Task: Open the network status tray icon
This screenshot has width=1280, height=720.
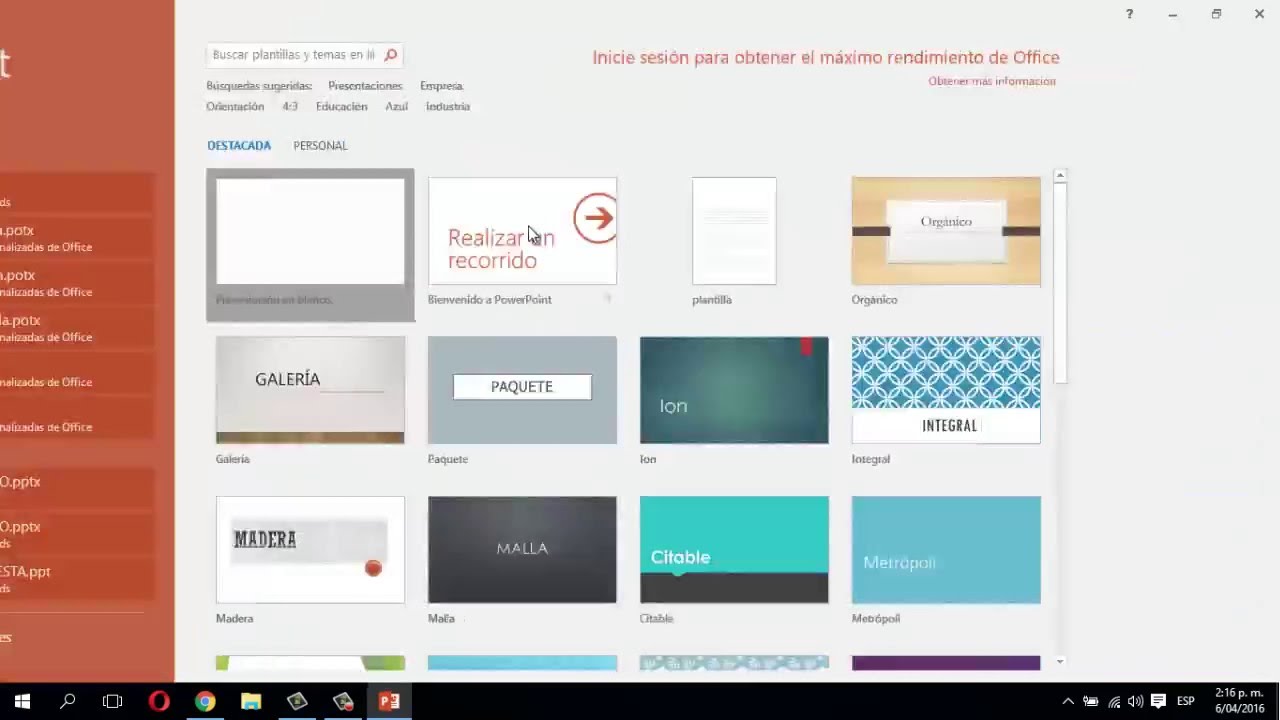Action: click(1113, 701)
